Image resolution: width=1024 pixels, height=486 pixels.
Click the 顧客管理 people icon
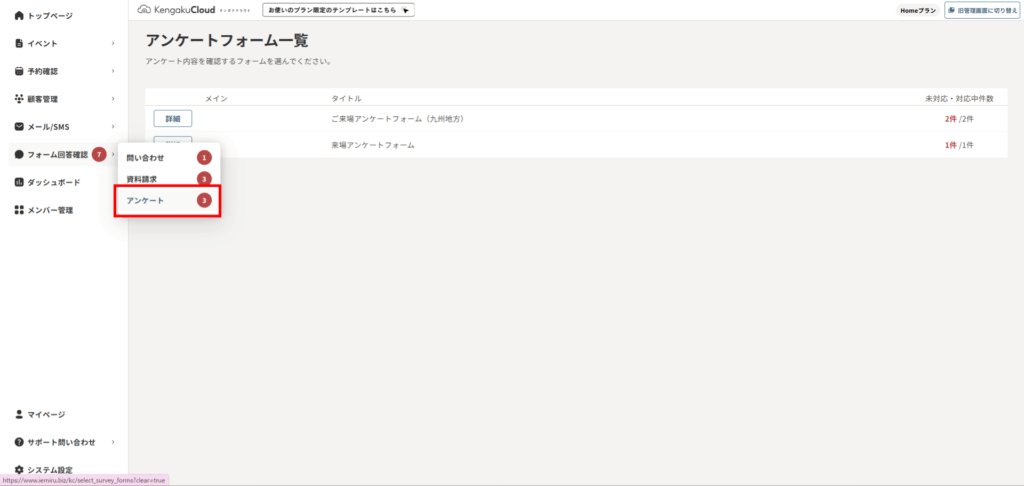pyautogui.click(x=19, y=99)
